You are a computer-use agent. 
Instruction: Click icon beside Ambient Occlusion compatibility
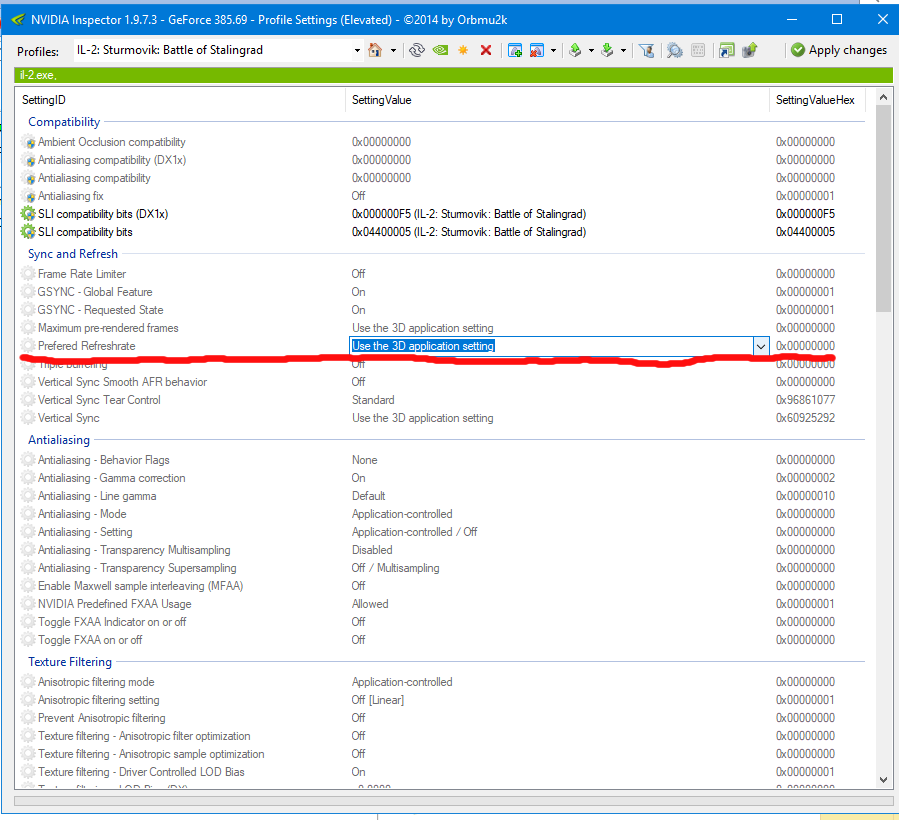[28, 142]
